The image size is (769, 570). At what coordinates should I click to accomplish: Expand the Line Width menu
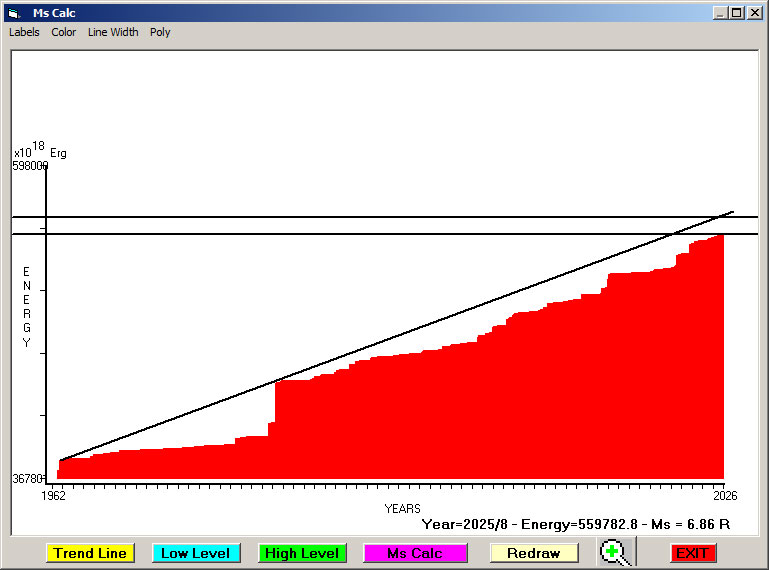[x=113, y=32]
